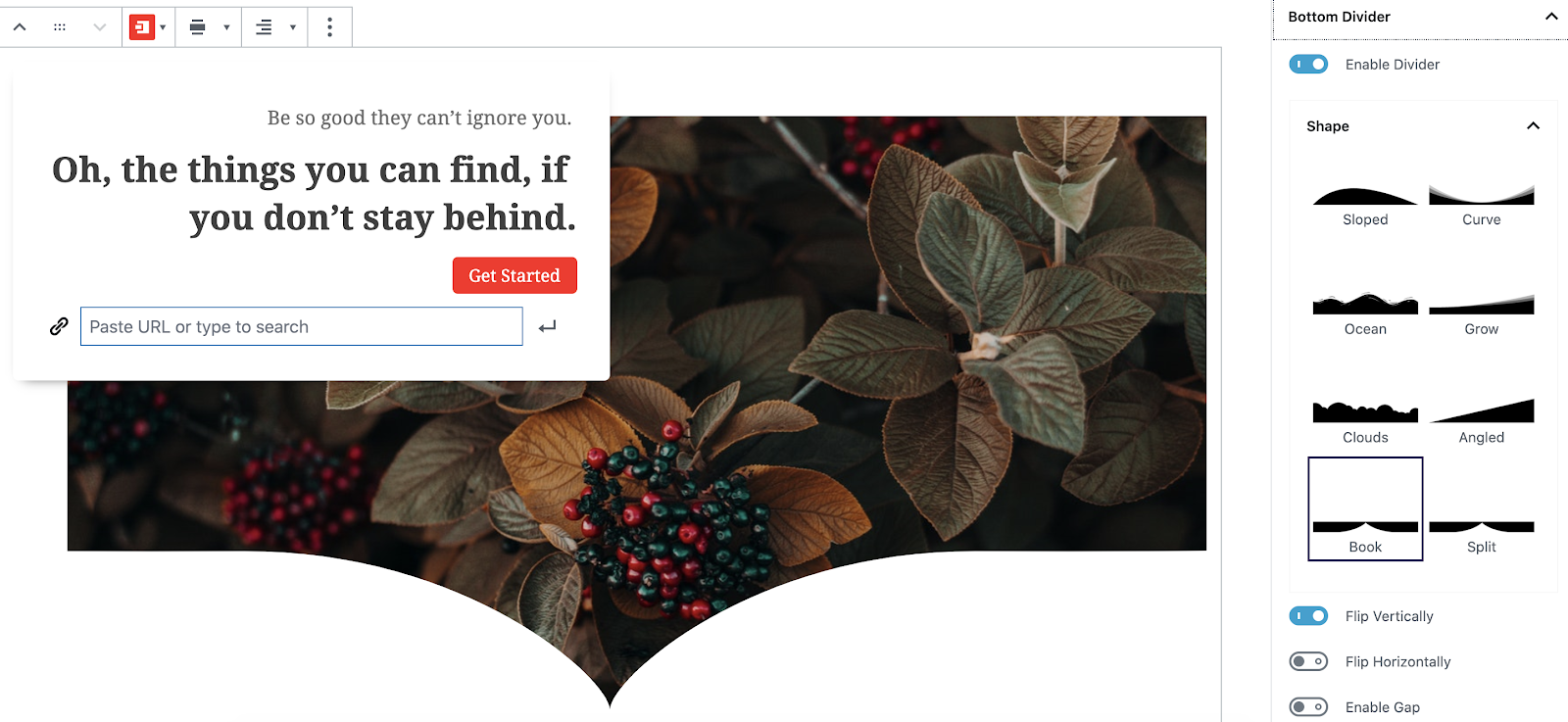Enable Flip Horizontally
Image resolution: width=1568 pixels, height=722 pixels.
[1308, 661]
